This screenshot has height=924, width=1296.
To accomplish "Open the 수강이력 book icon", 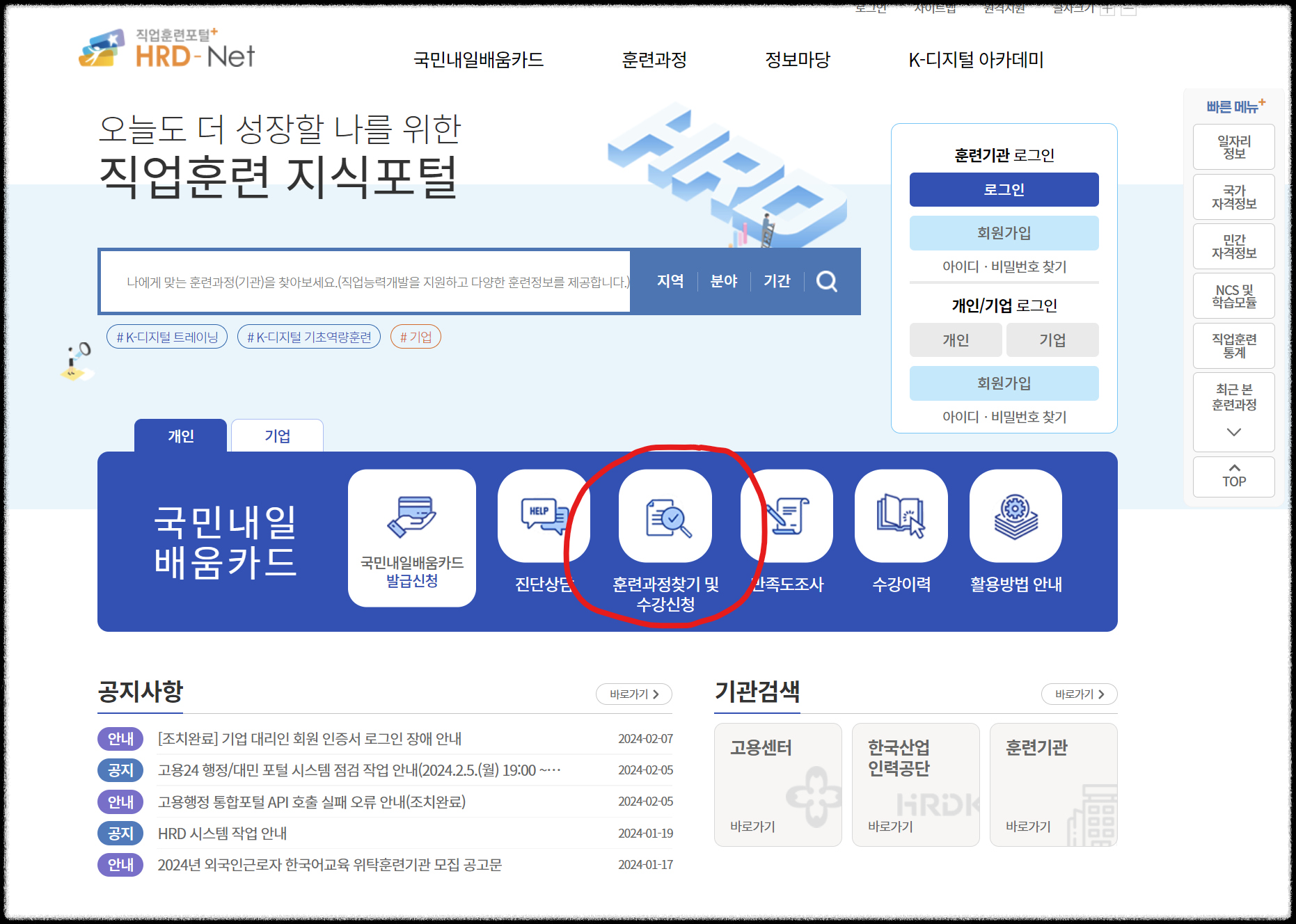I will [901, 516].
